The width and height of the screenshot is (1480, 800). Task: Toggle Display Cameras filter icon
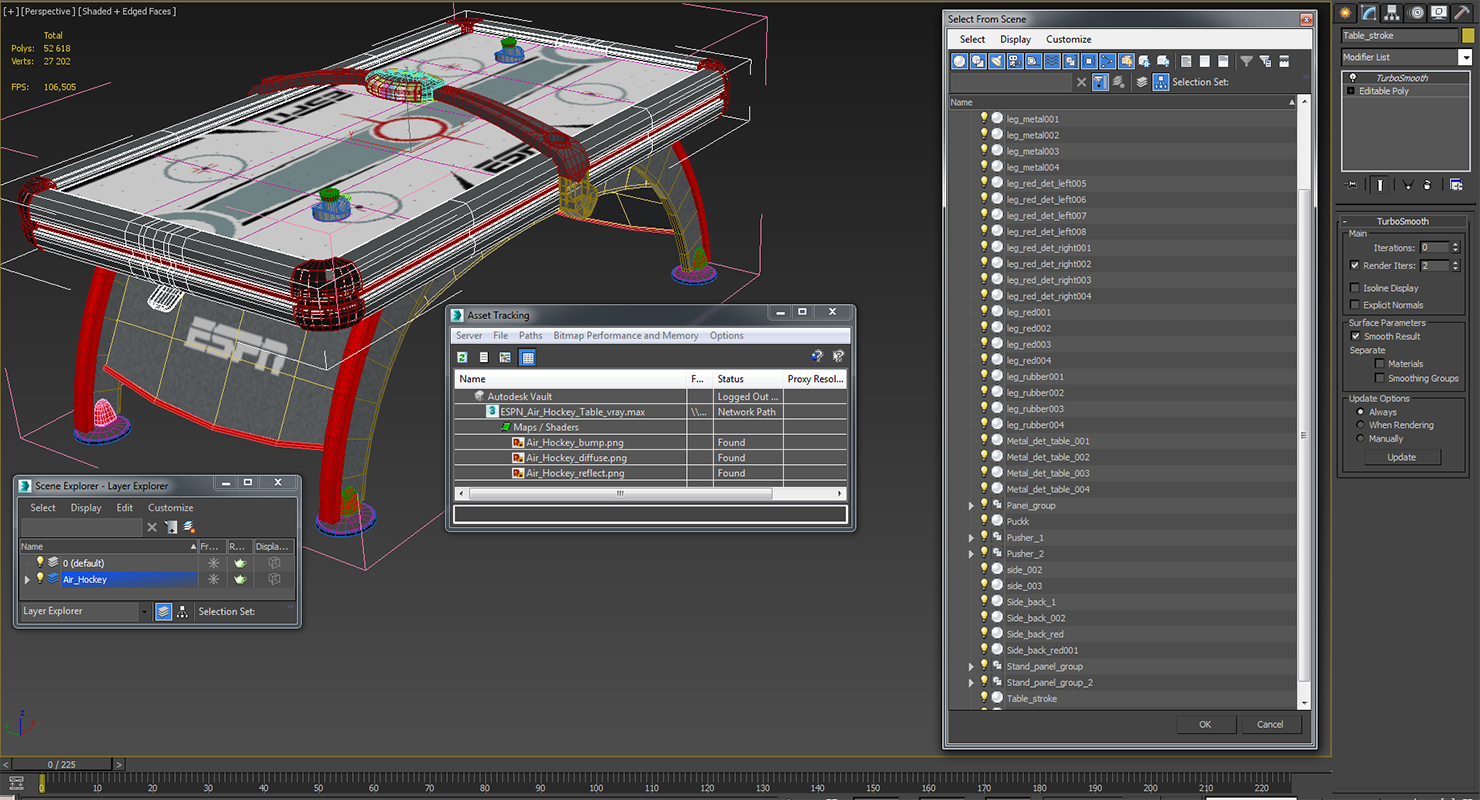pos(1015,62)
